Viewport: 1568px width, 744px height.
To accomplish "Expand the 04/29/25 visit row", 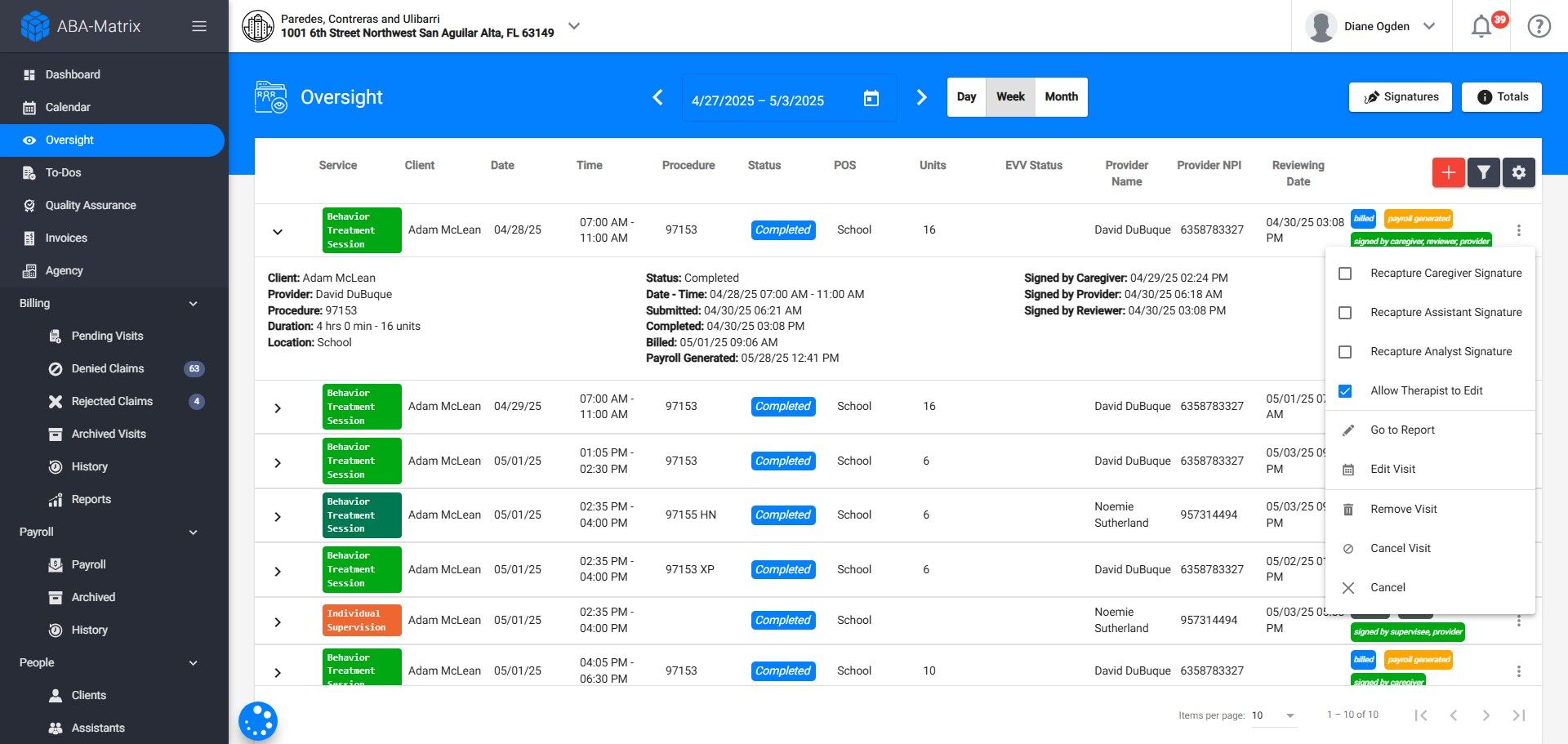I will click(x=278, y=408).
